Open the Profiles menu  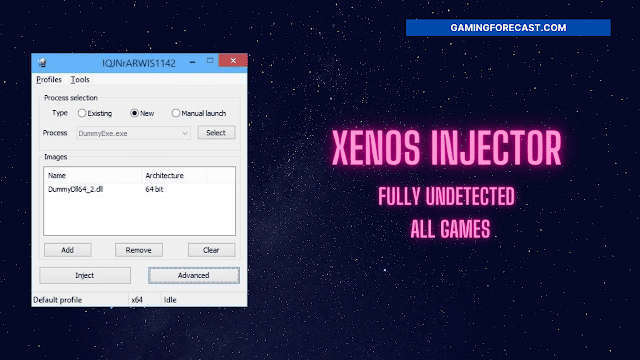[x=49, y=80]
